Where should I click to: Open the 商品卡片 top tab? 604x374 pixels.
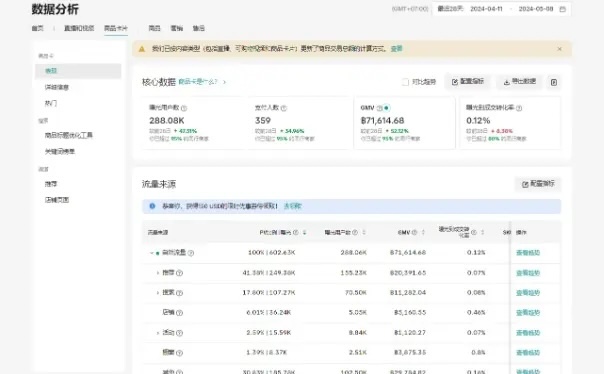pos(116,28)
